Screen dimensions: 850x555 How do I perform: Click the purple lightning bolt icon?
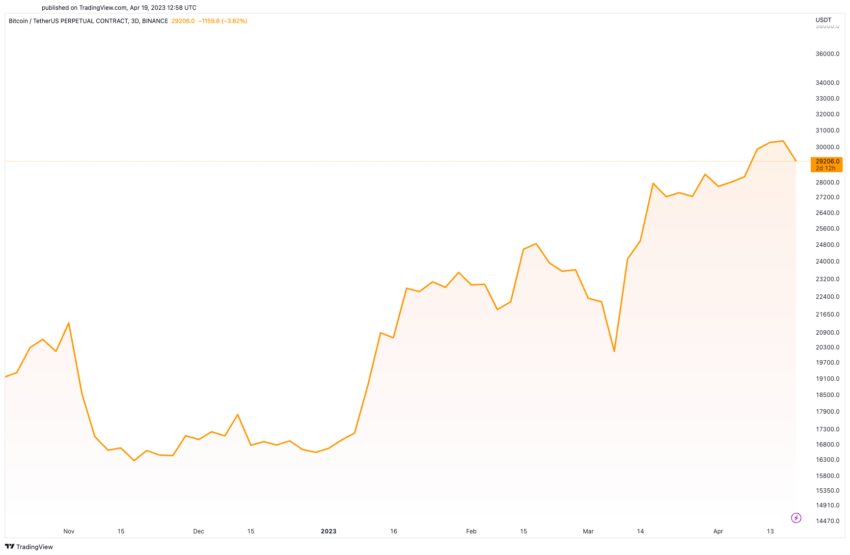[796, 517]
